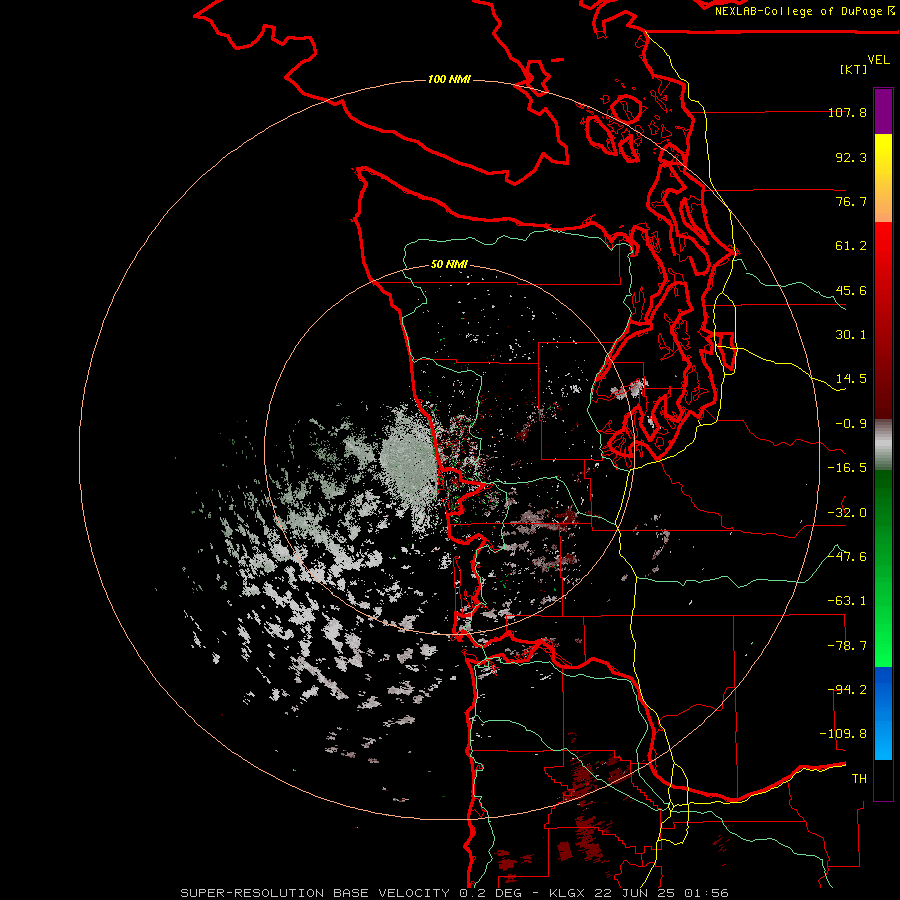Viewport: 900px width, 900px height.
Task: Select the 61.2 velocity scale value
Action: 851,246
